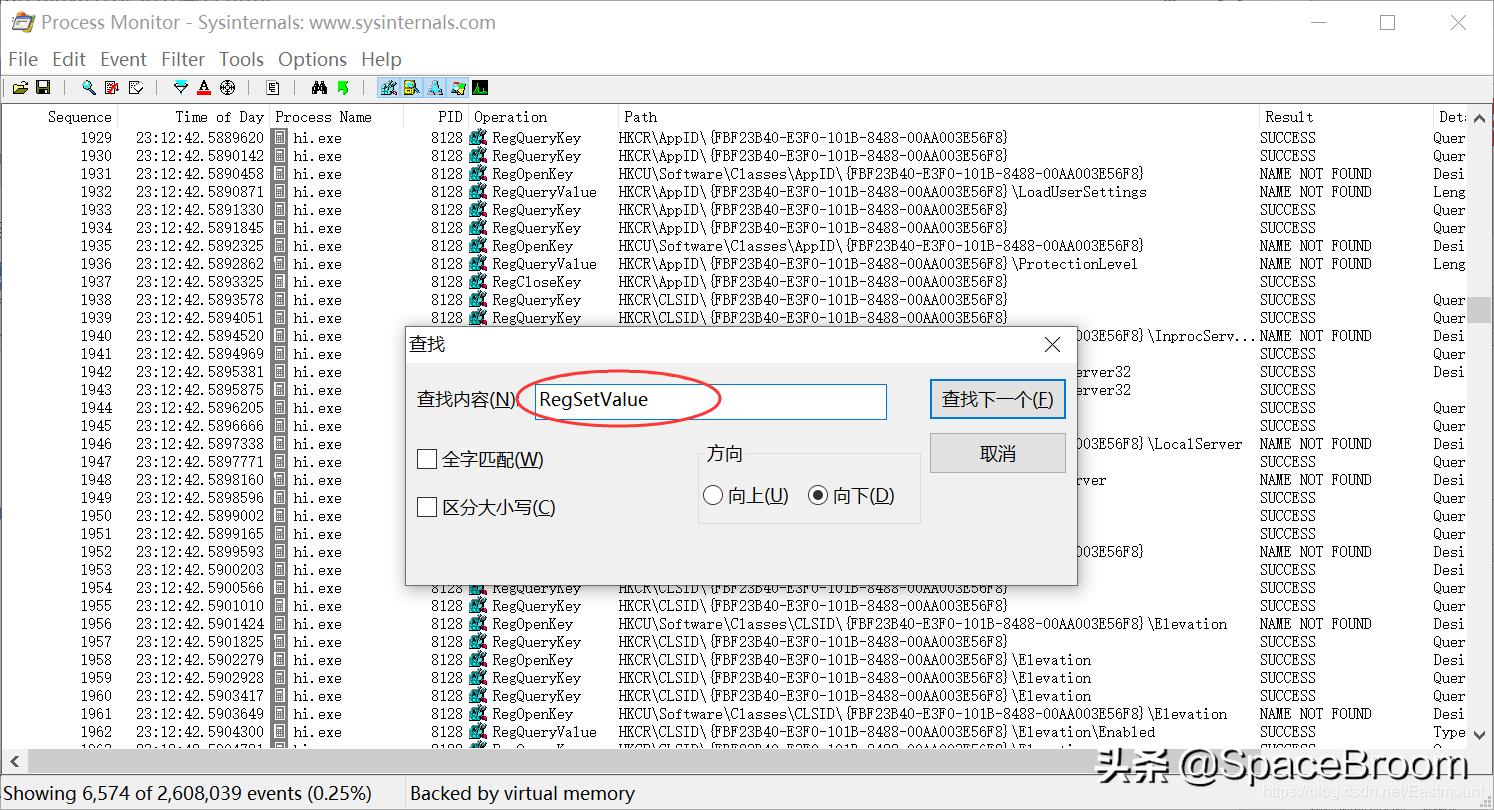Click the RegCloseKey operation in row 1937

click(x=536, y=282)
